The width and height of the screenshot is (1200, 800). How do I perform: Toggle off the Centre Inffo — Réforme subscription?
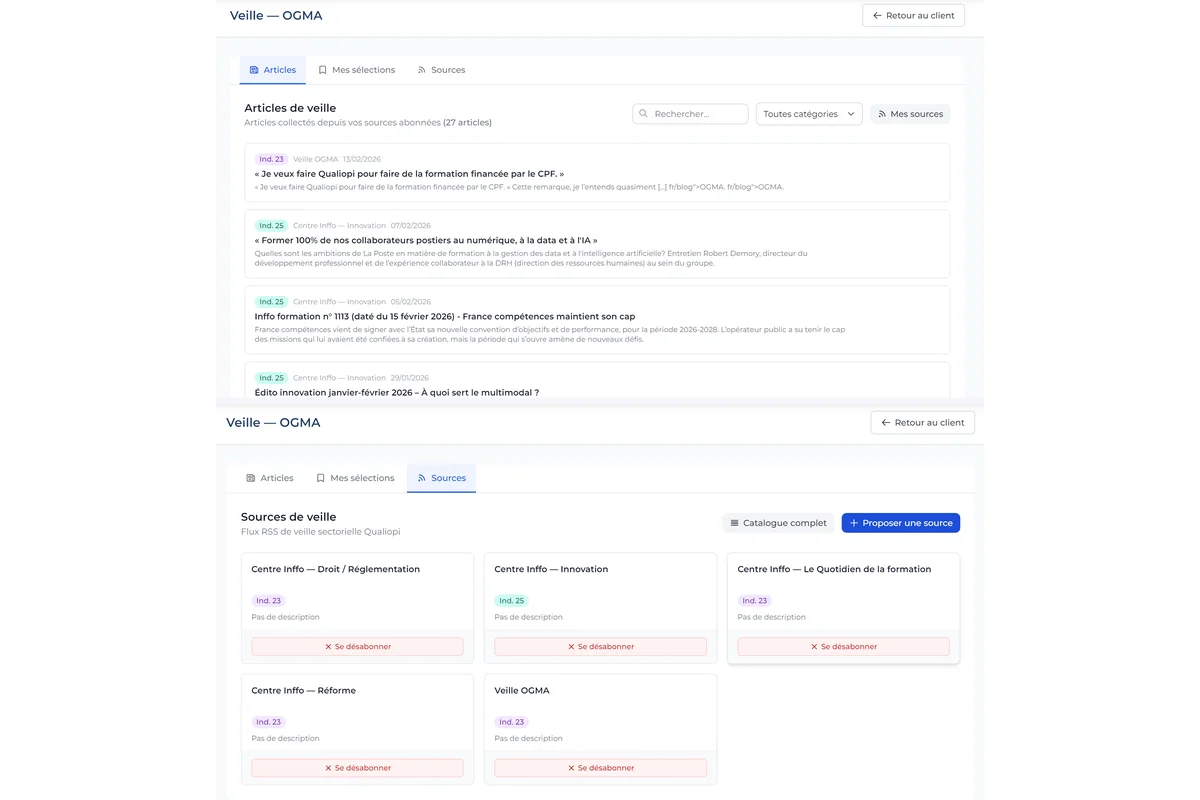[356, 767]
